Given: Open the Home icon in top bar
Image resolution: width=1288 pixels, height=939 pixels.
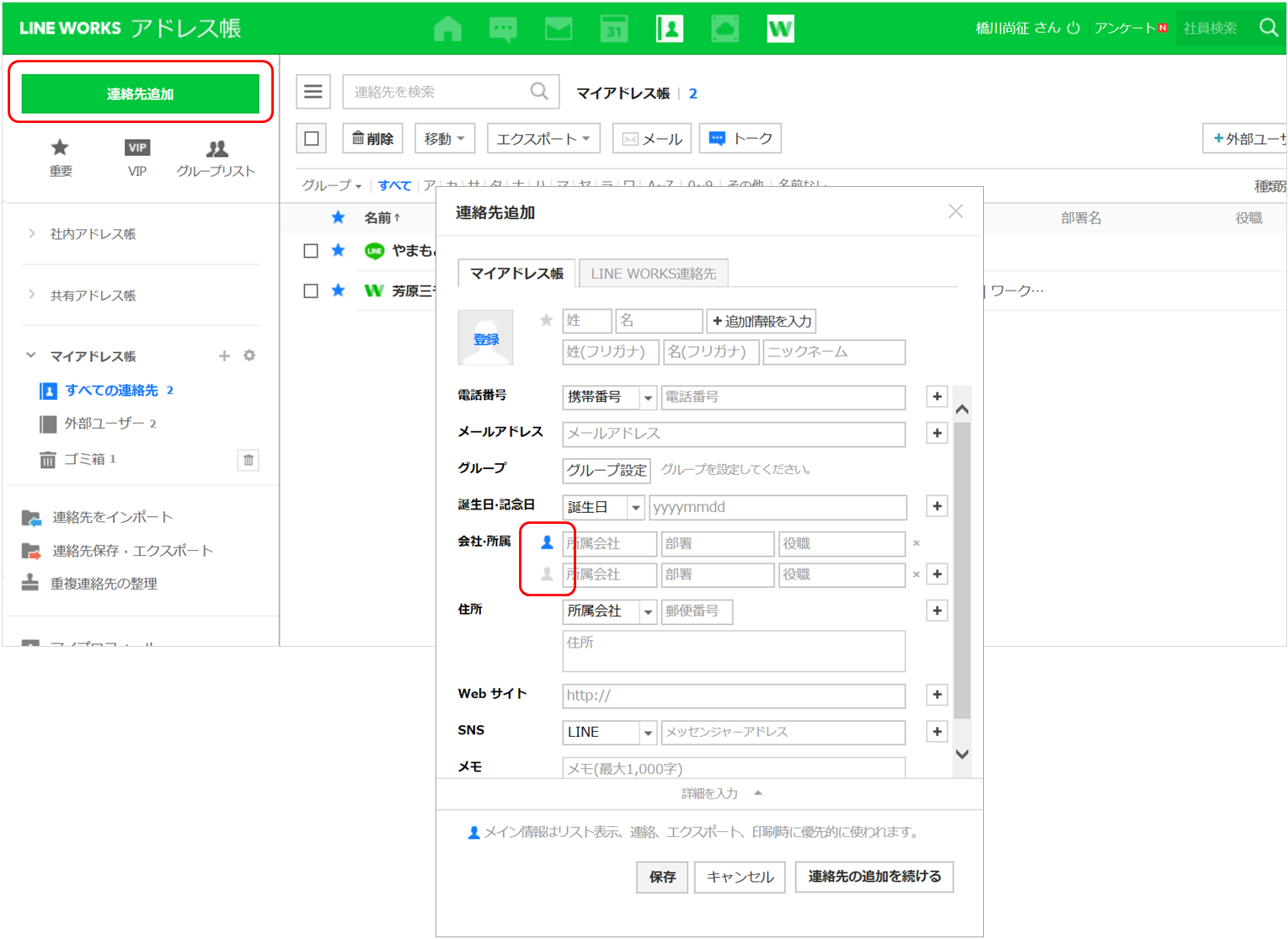Looking at the screenshot, I should [447, 29].
